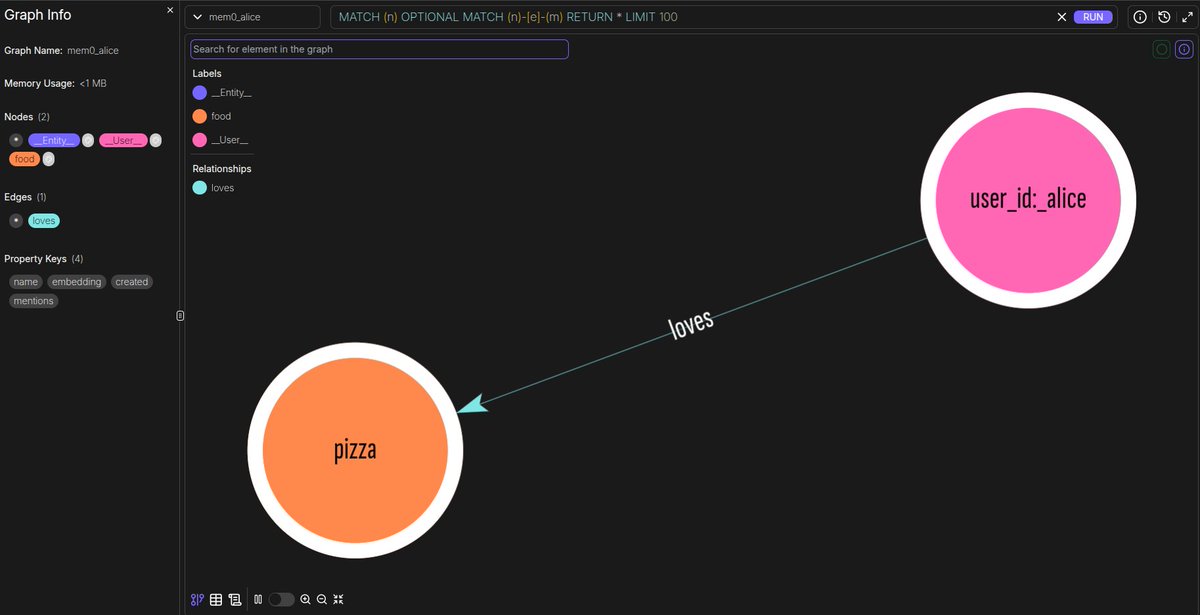Click the 'mentions' property key chip
Screen dimensions: 1200x615
33,301
